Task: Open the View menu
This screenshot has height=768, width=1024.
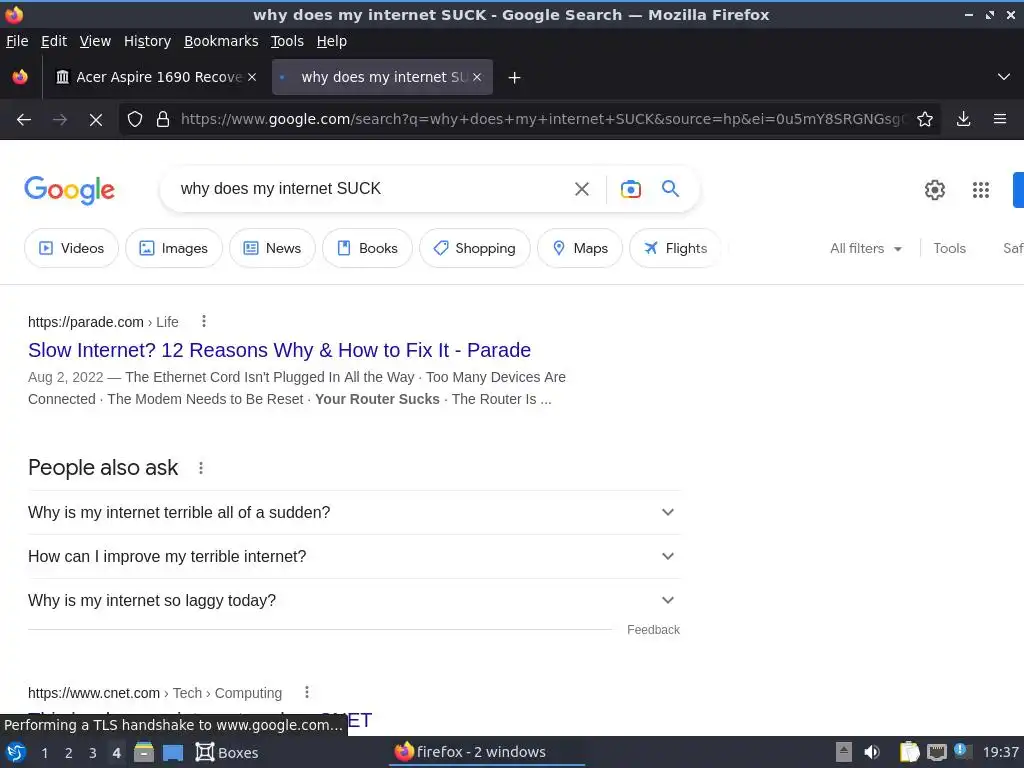Action: coord(95,41)
